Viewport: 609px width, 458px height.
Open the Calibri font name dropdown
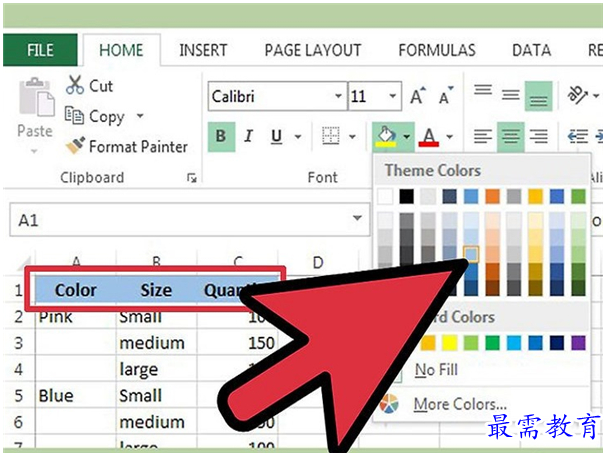(338, 96)
